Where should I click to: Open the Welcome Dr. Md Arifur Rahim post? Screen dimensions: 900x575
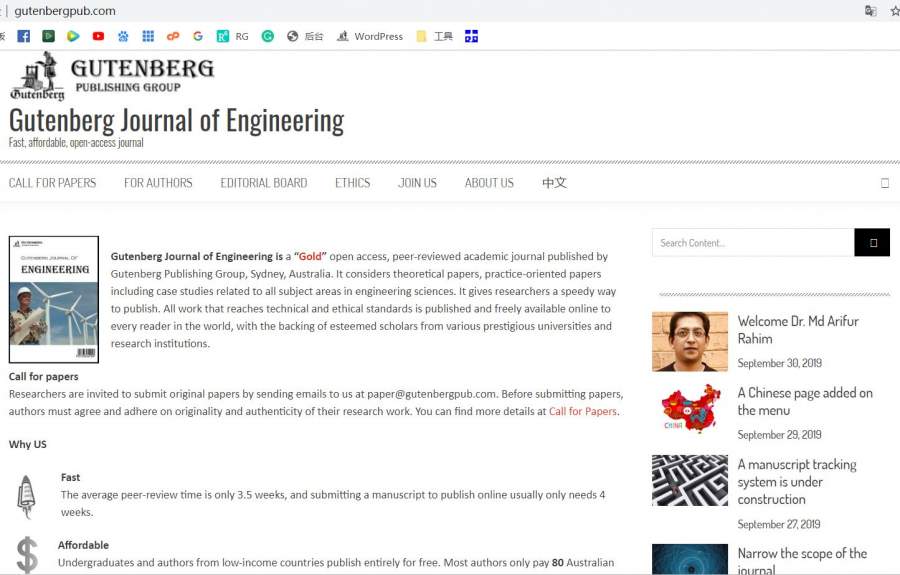(x=798, y=329)
